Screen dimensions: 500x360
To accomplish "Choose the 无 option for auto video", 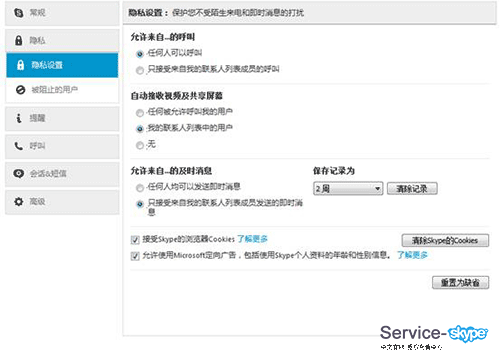I will pyautogui.click(x=140, y=145).
